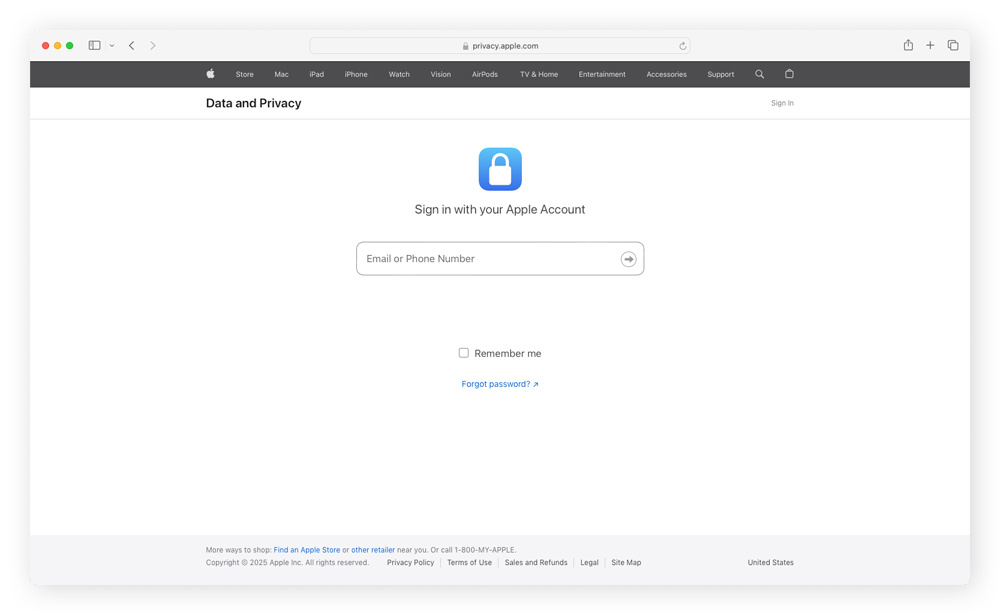Open the AirPods menu
Image resolution: width=1000 pixels, height=615 pixels.
[x=485, y=75]
